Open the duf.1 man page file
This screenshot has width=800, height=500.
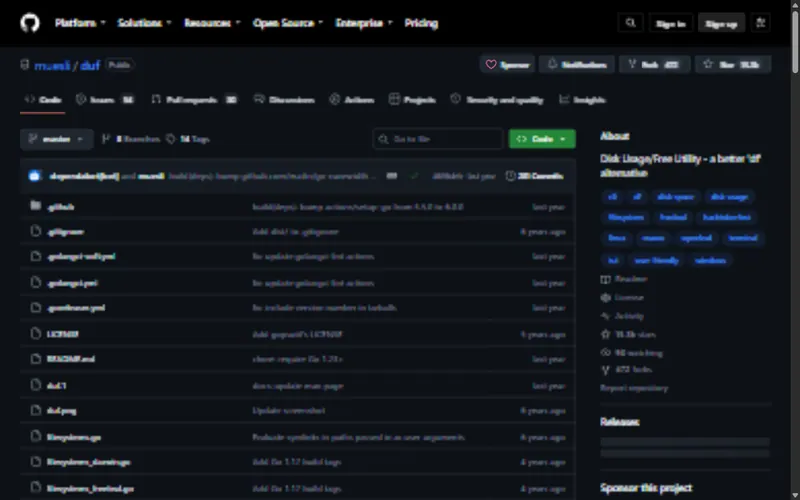[x=56, y=386]
